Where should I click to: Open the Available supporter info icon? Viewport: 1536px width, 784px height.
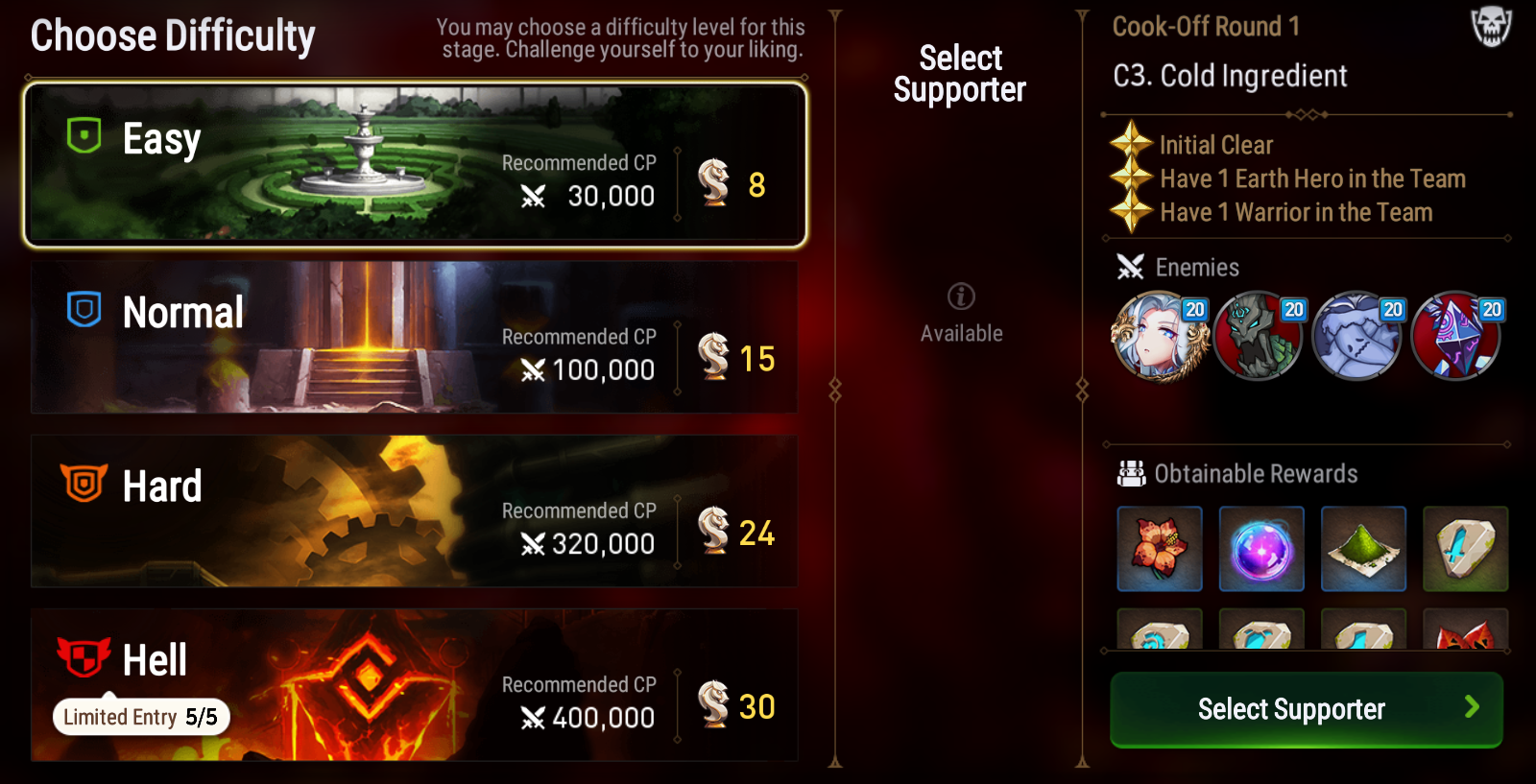(961, 297)
